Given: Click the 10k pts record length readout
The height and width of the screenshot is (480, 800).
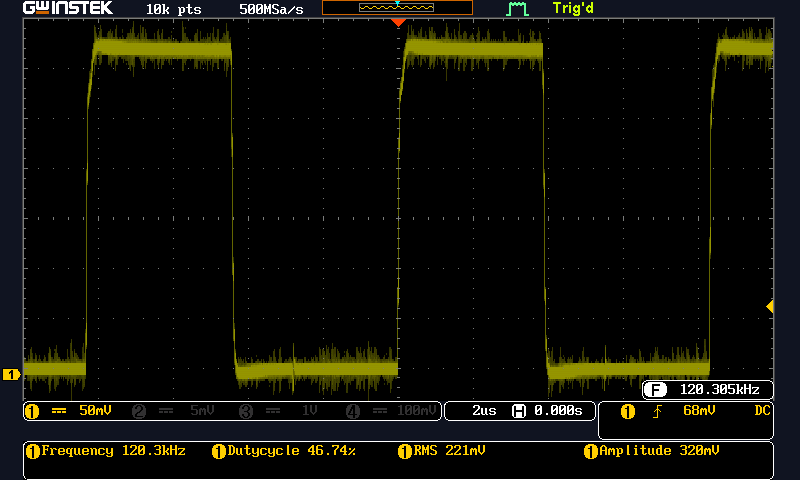Looking at the screenshot, I should (x=173, y=9).
